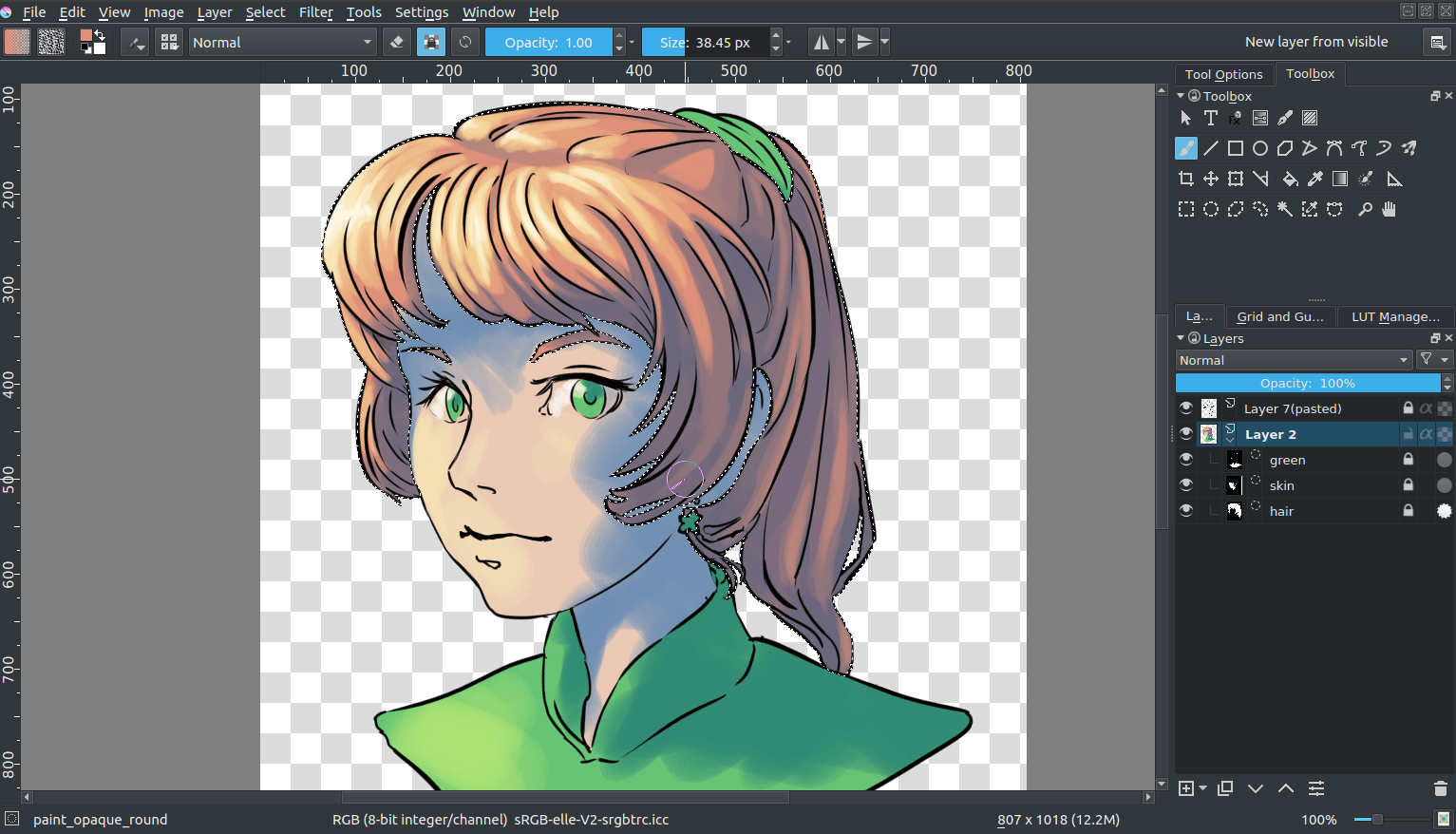Select the Gradient tool
The width and height of the screenshot is (1456, 834).
(x=1340, y=179)
